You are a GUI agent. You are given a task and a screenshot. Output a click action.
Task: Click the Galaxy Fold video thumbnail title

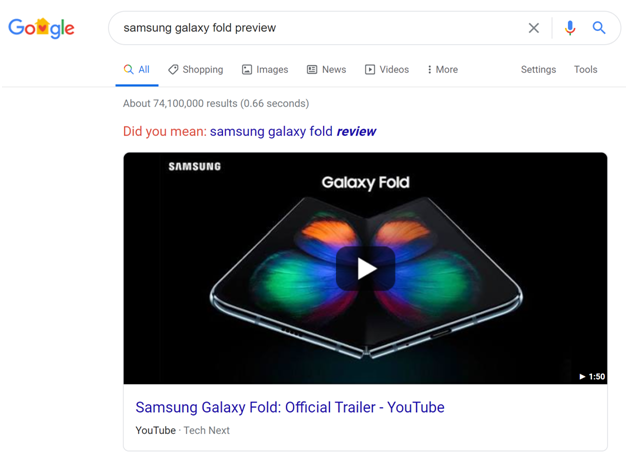365,183
